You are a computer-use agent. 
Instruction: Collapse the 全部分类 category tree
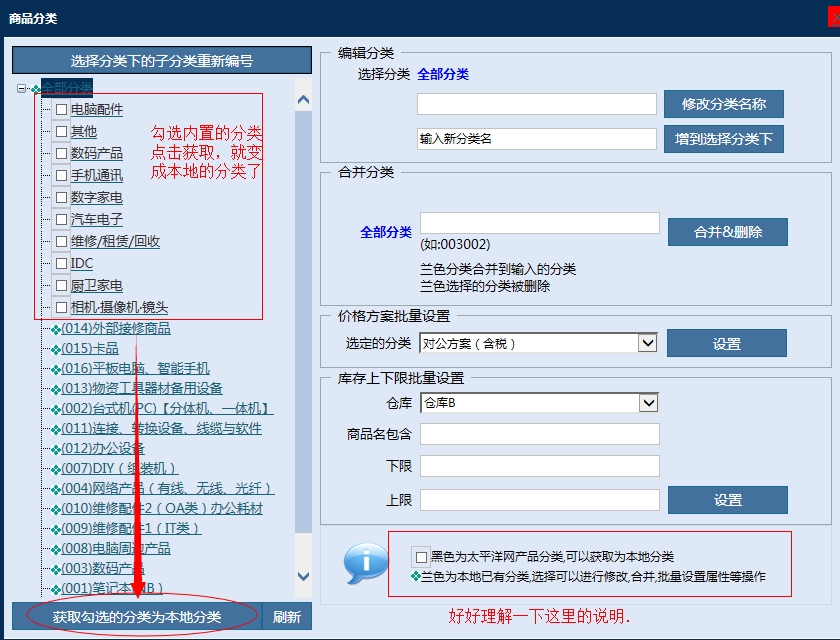pos(22,88)
